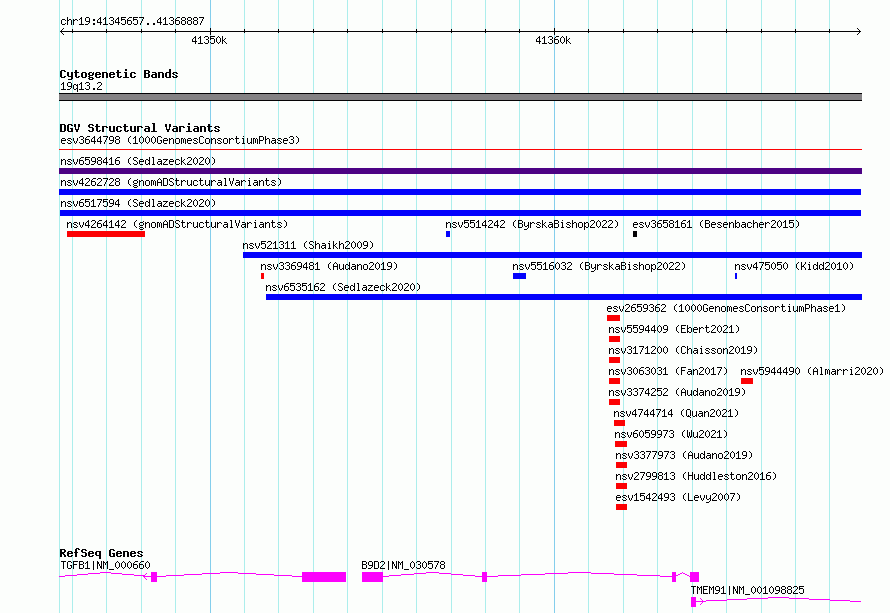Click the esv3644798 1000GenomesConsortiumPhase3 label
The image size is (890, 613).
point(180,140)
